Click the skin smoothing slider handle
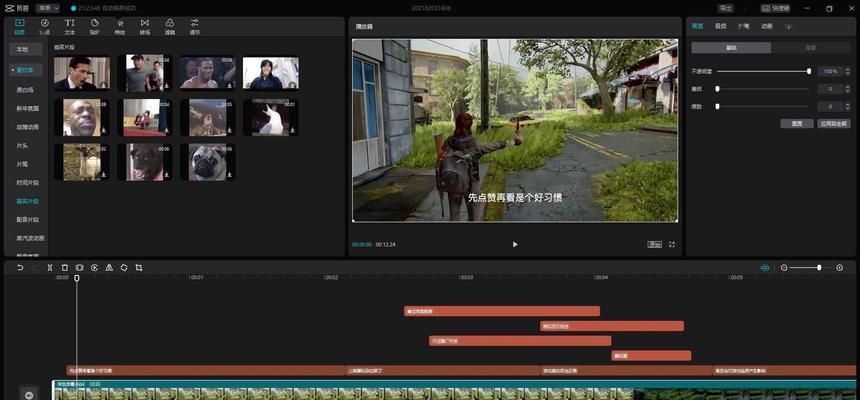 pyautogui.click(x=717, y=89)
